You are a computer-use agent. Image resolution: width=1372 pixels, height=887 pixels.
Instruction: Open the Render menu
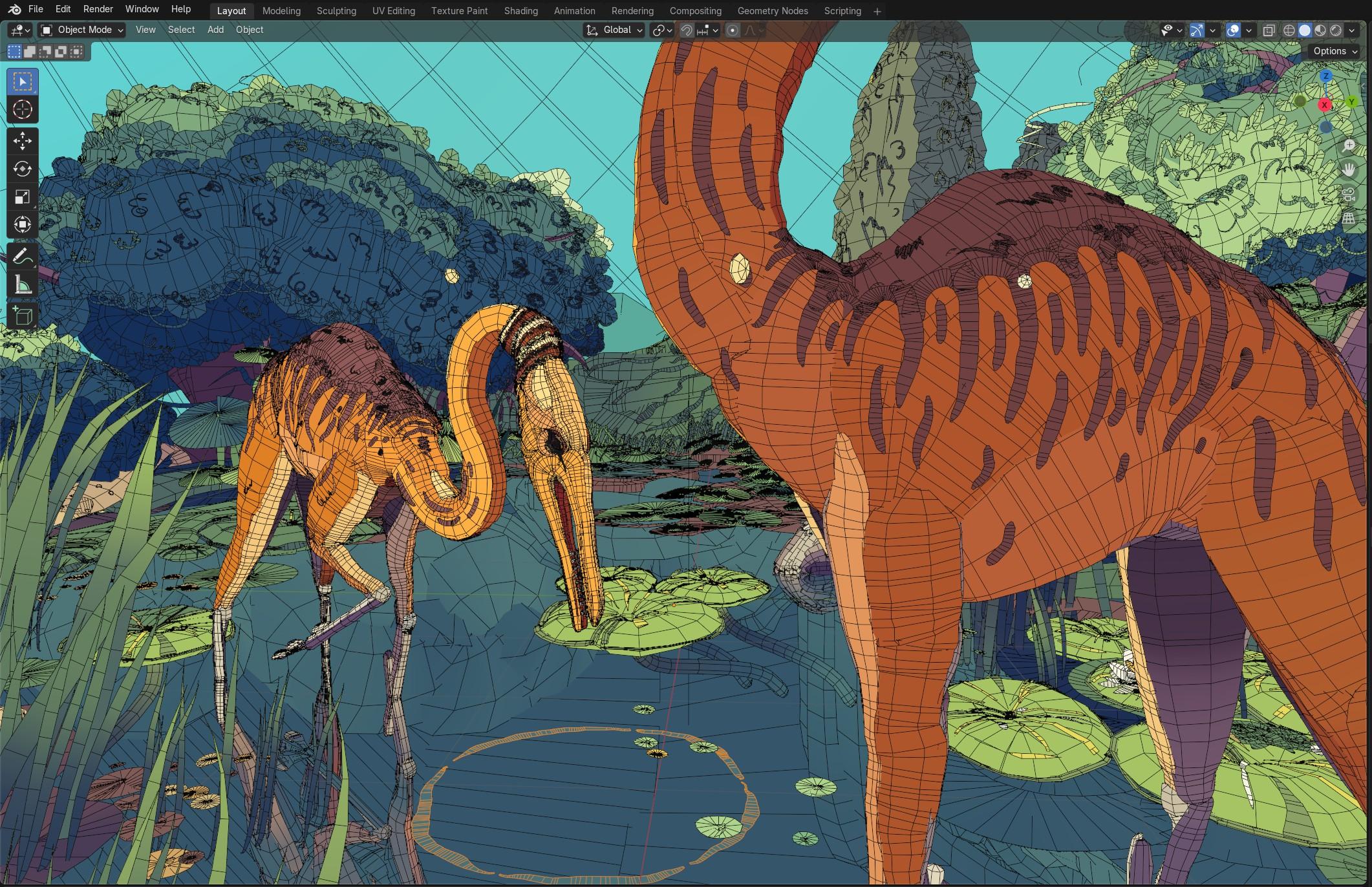[x=98, y=9]
